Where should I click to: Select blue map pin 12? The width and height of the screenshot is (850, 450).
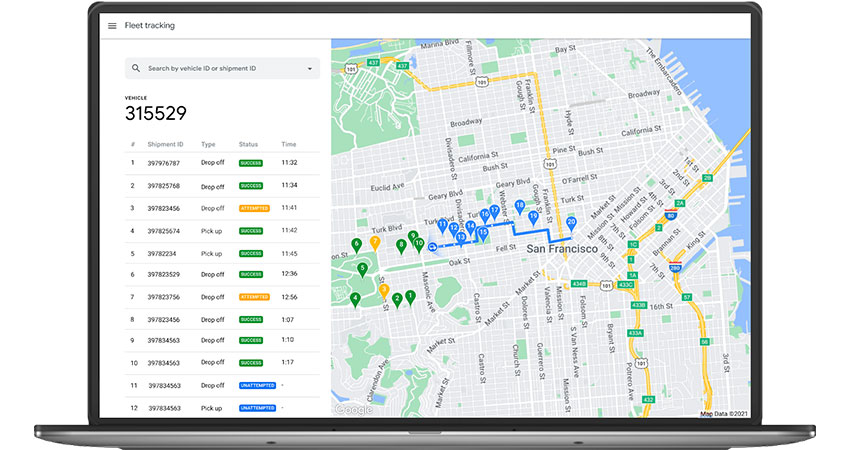pos(454,230)
